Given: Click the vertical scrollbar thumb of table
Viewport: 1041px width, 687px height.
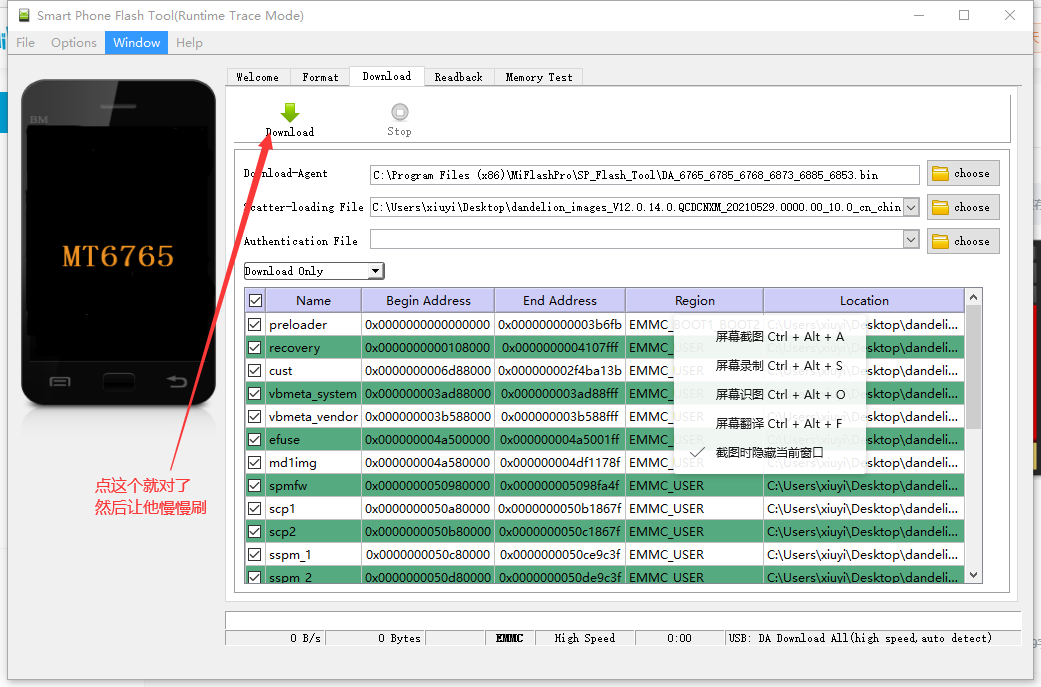Looking at the screenshot, I should 973,367.
